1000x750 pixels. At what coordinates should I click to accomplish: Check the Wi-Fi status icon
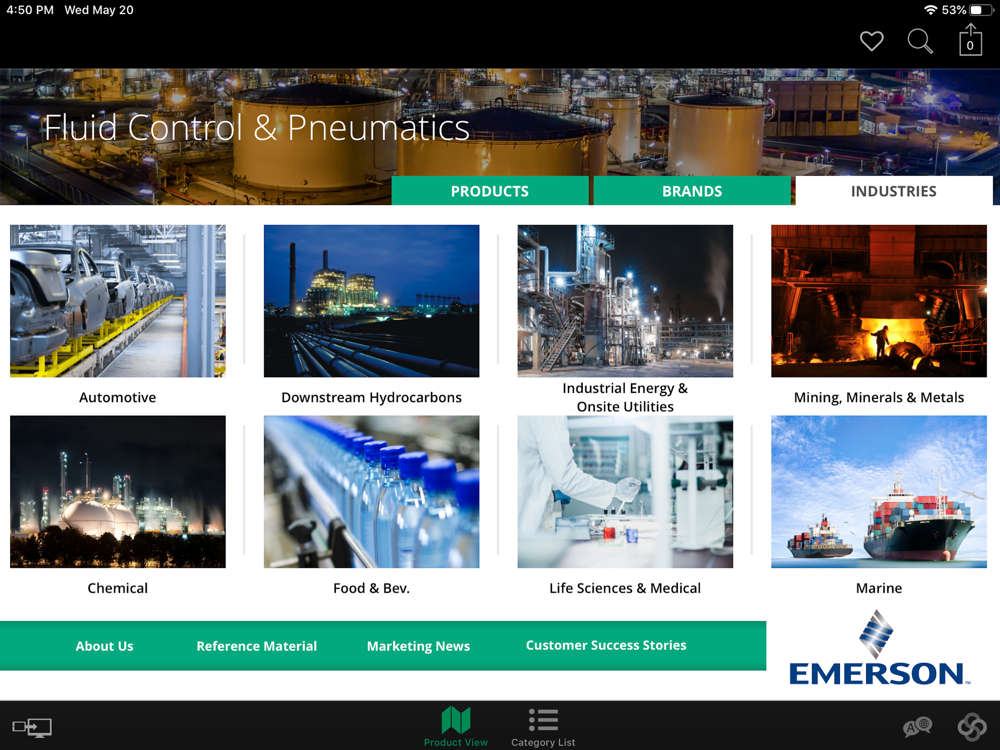click(930, 10)
